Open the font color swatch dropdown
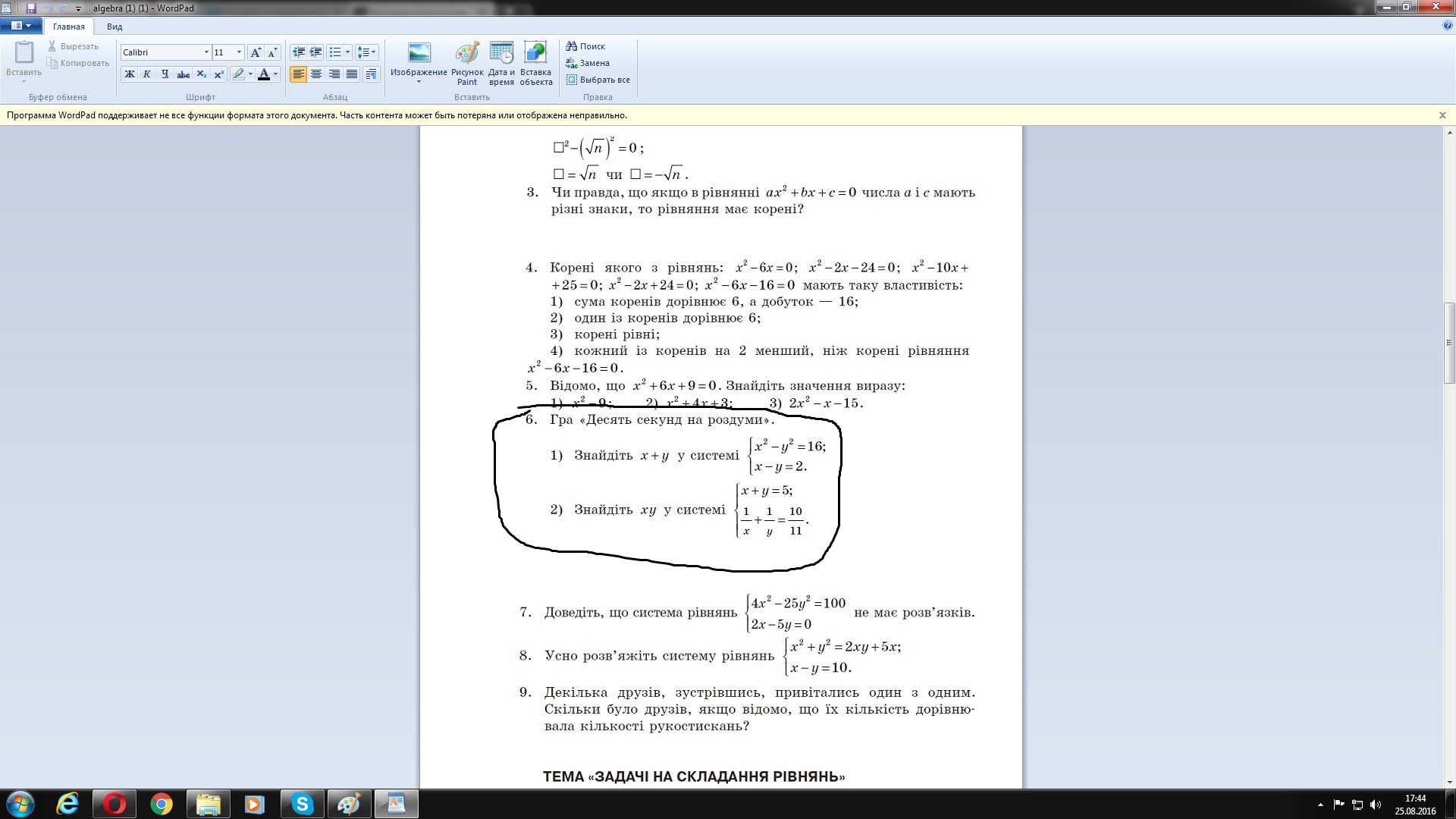Viewport: 1456px width, 819px height. click(275, 74)
